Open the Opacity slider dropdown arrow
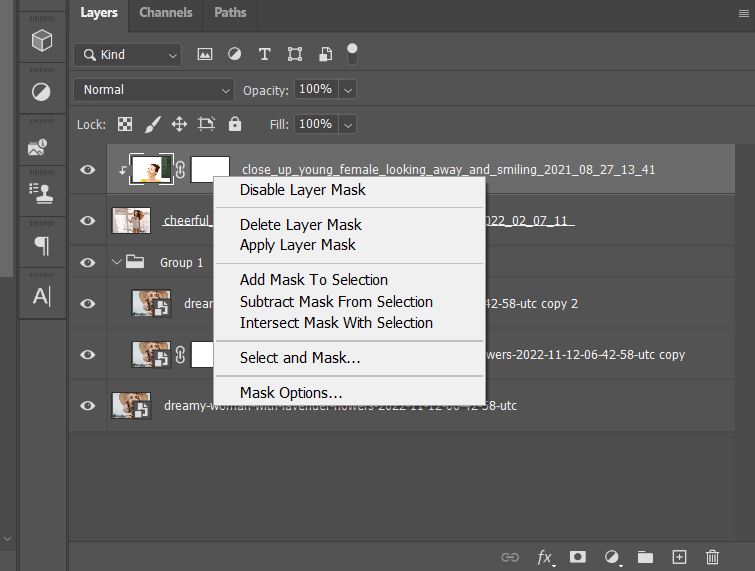 [348, 90]
